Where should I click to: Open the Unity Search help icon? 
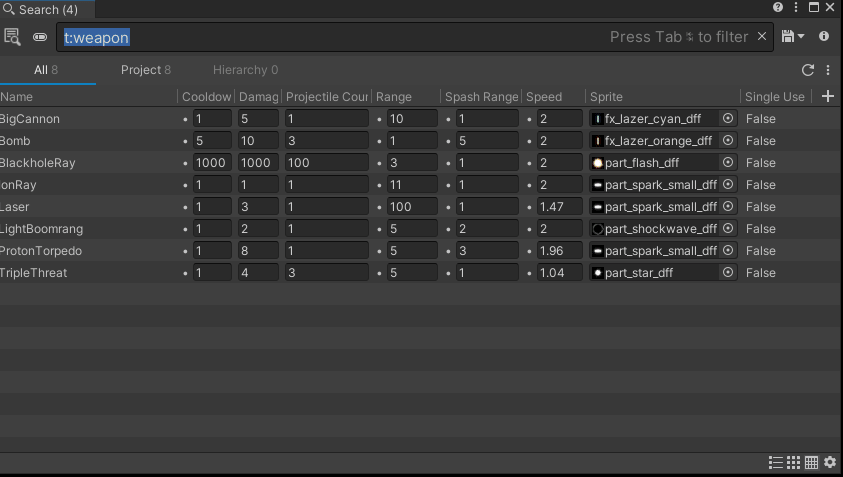[778, 8]
